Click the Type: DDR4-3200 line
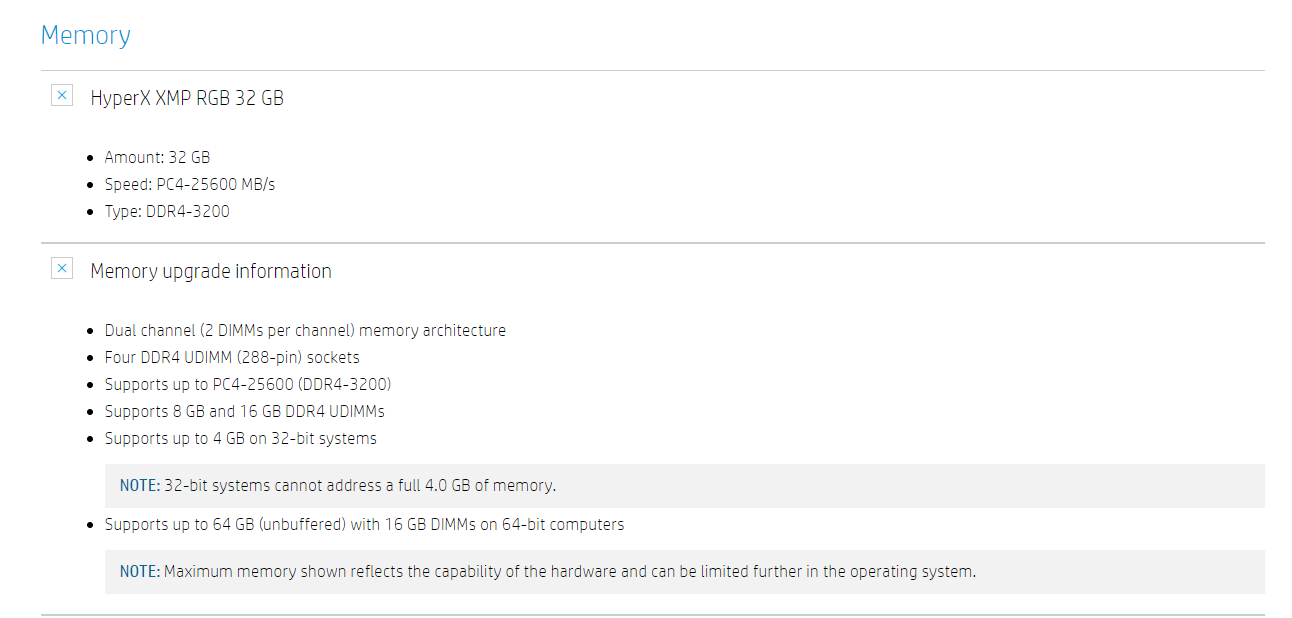The image size is (1292, 618). point(167,211)
